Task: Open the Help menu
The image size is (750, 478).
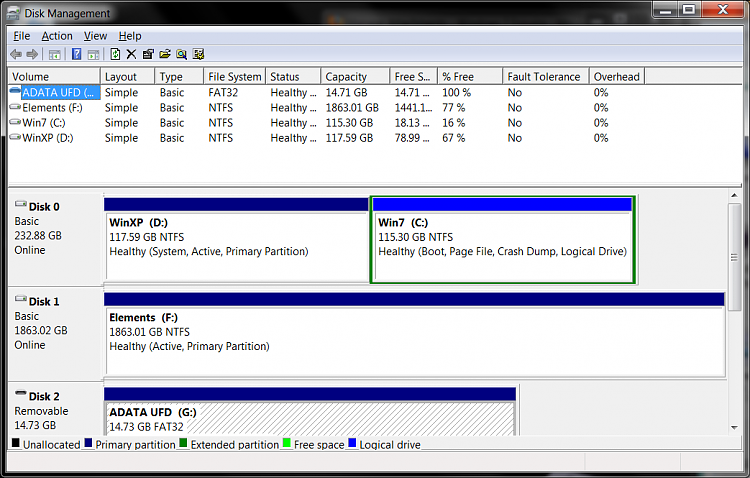Action: [x=130, y=36]
